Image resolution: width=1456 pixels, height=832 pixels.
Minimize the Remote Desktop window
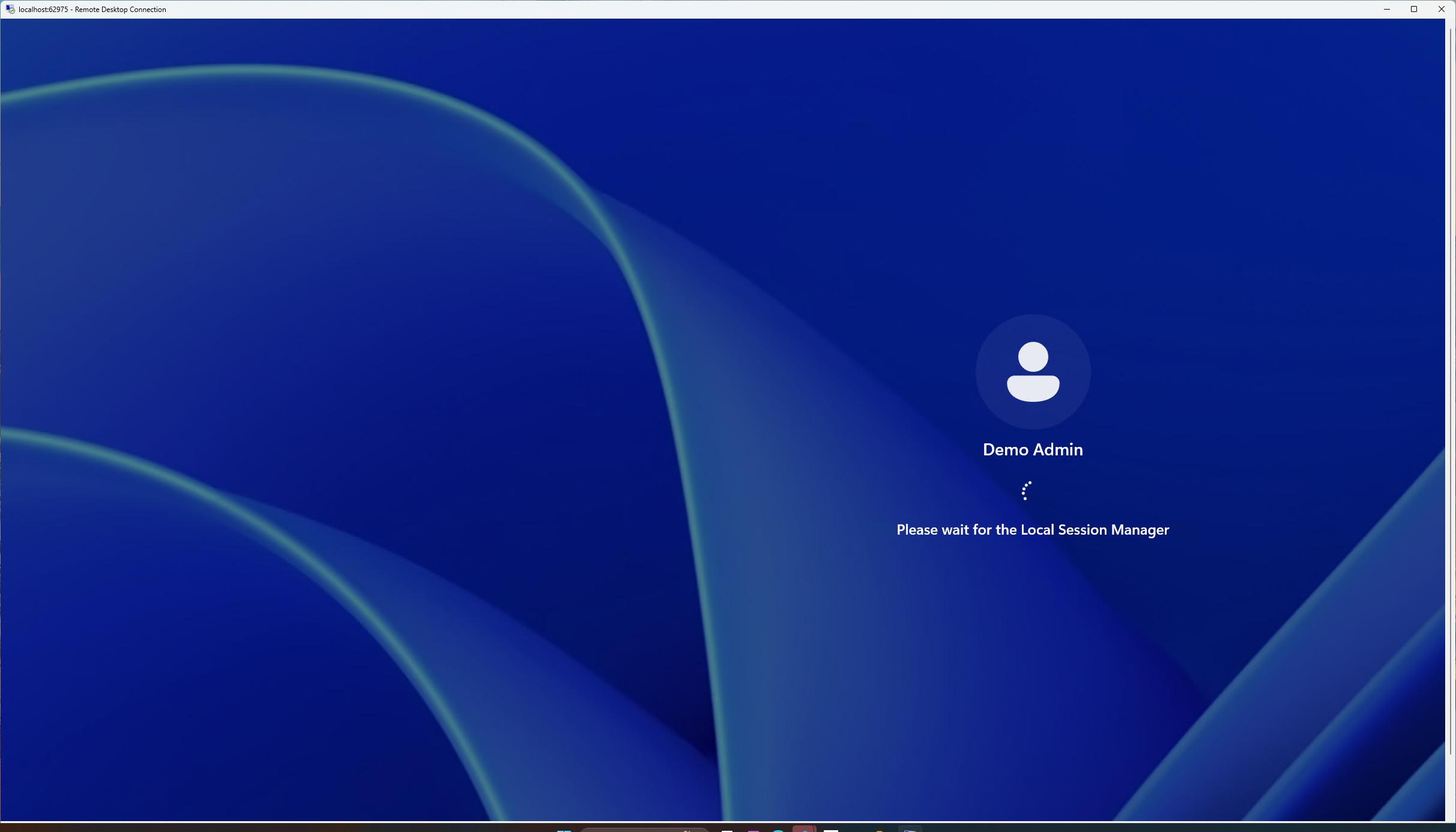[1386, 9]
